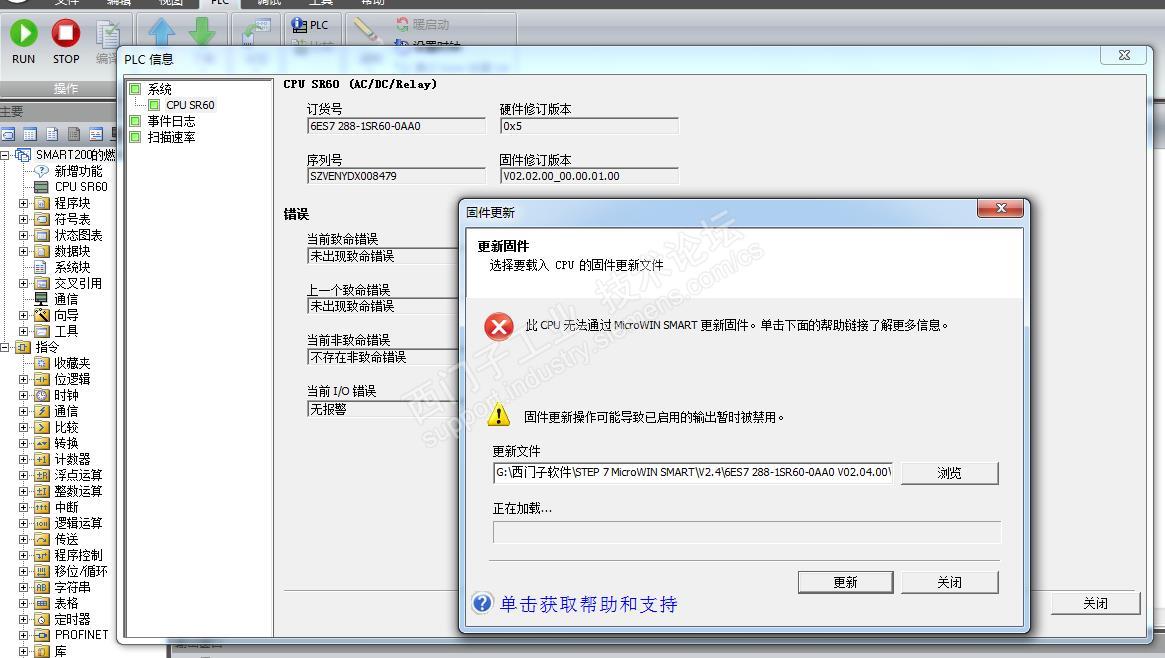This screenshot has height=658, width=1165.
Task: Click the blue help question mark icon
Action: coord(482,602)
